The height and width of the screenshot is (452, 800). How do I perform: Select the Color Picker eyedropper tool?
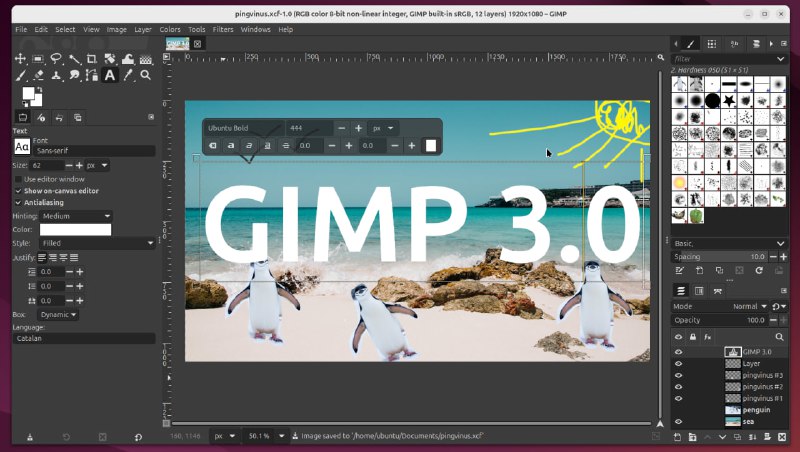point(128,76)
